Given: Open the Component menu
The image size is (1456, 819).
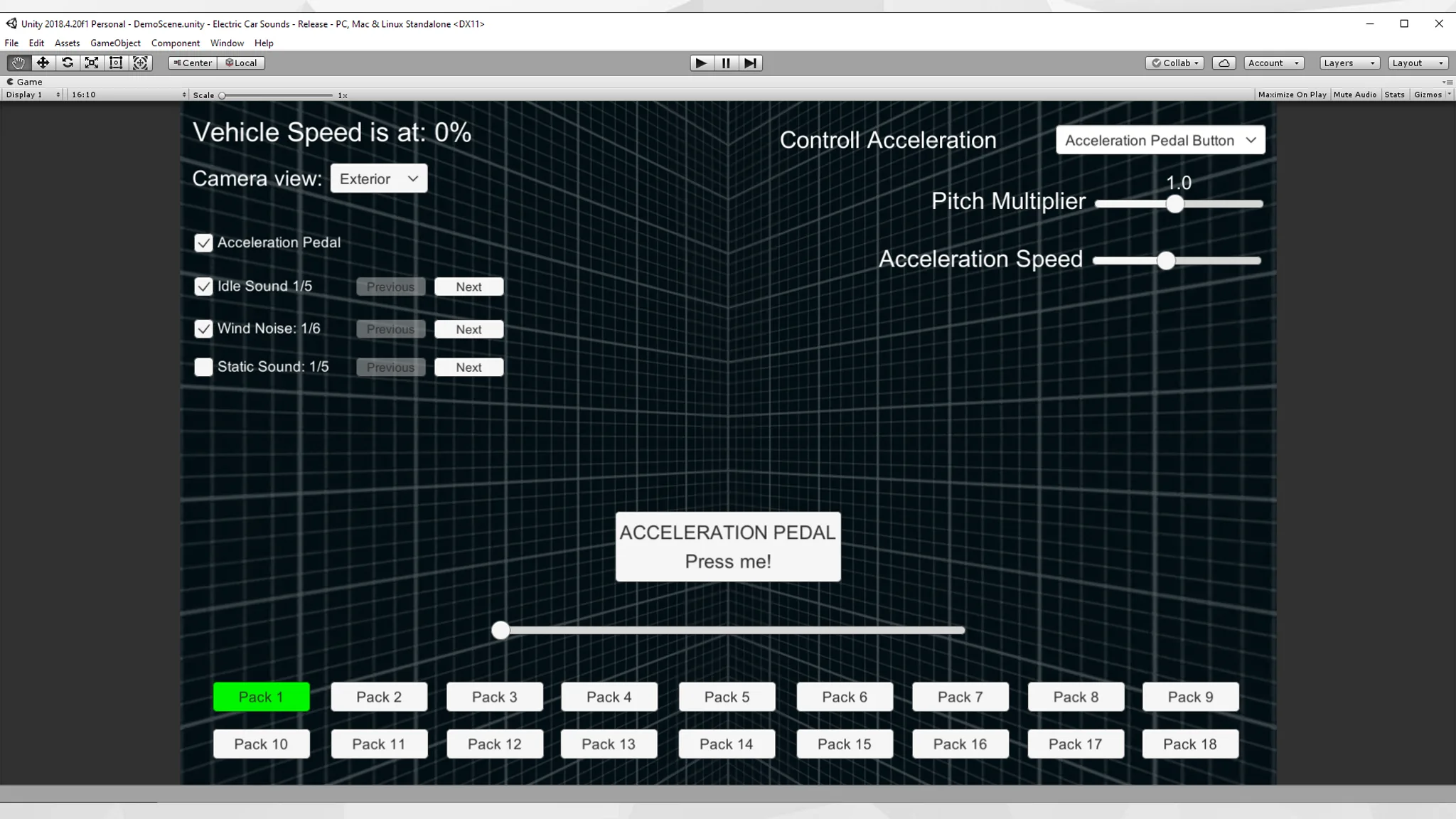Looking at the screenshot, I should coord(175,43).
